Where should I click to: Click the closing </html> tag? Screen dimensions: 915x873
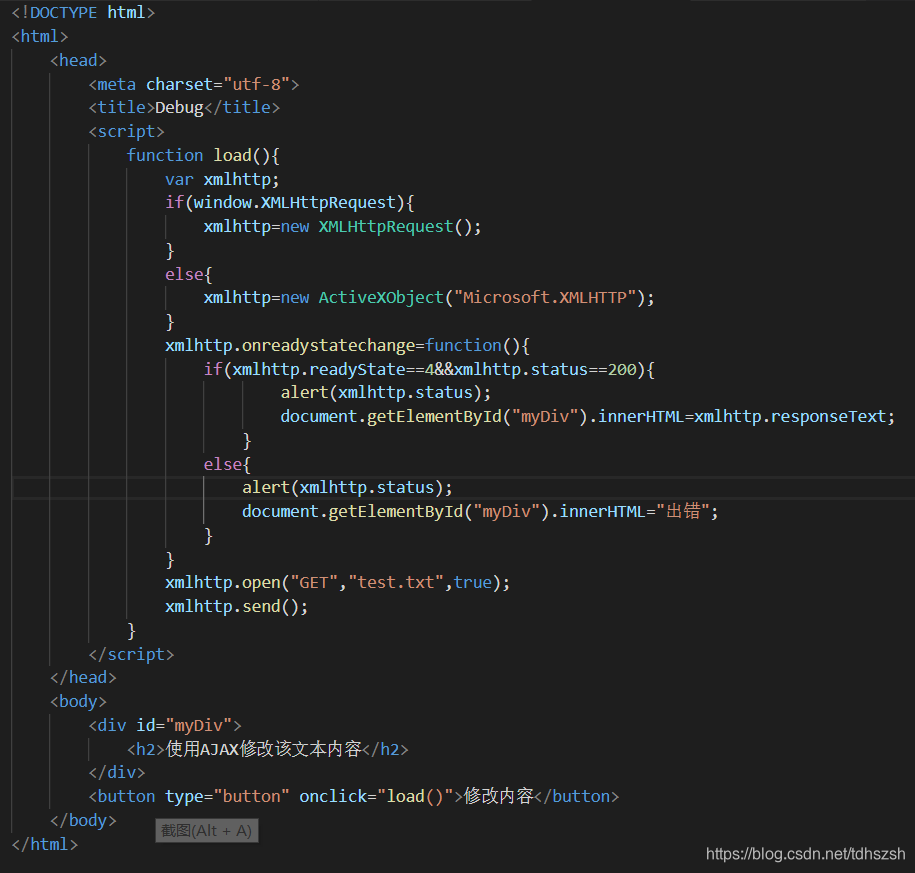pyautogui.click(x=45, y=844)
